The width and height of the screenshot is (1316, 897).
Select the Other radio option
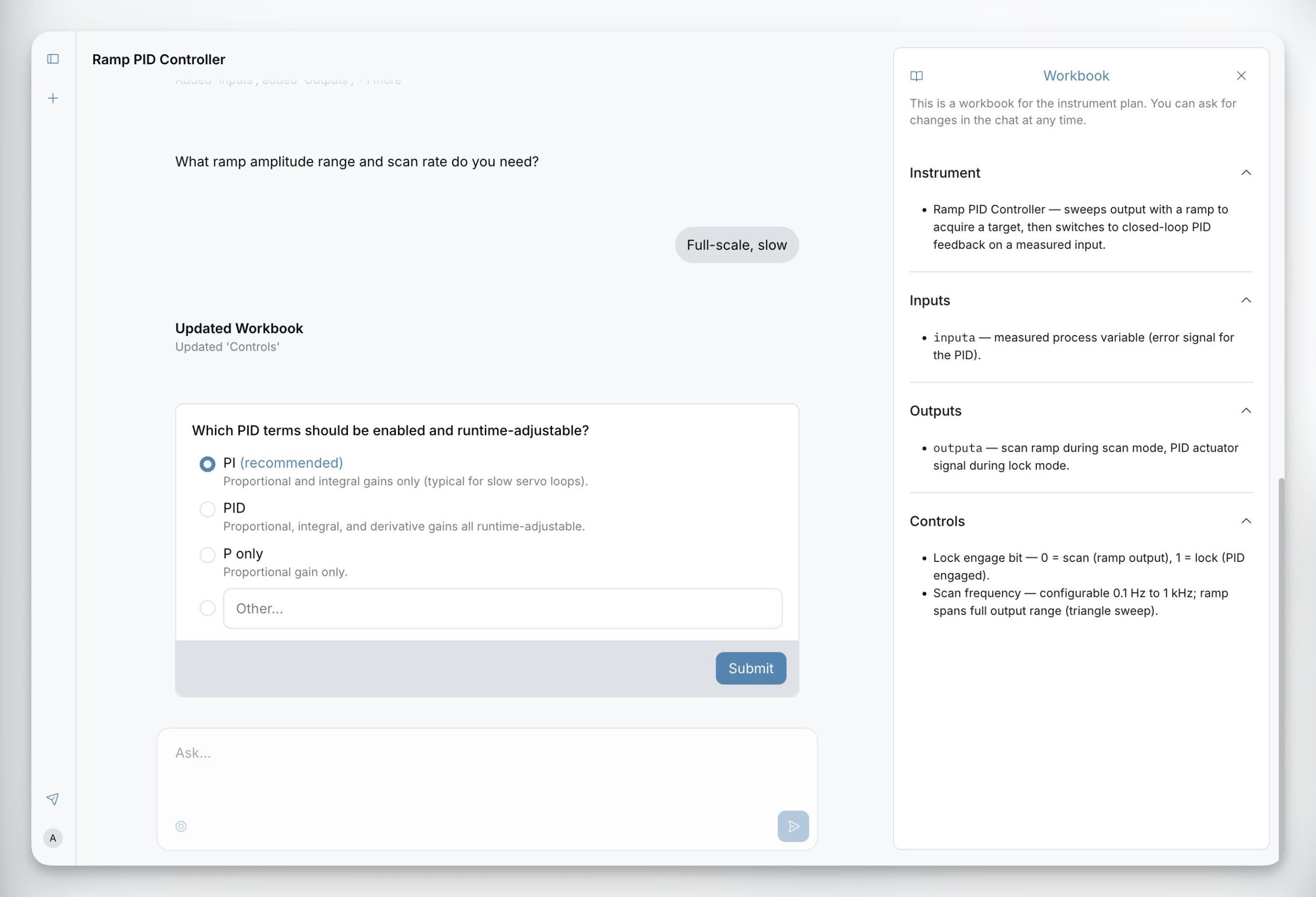pos(207,608)
